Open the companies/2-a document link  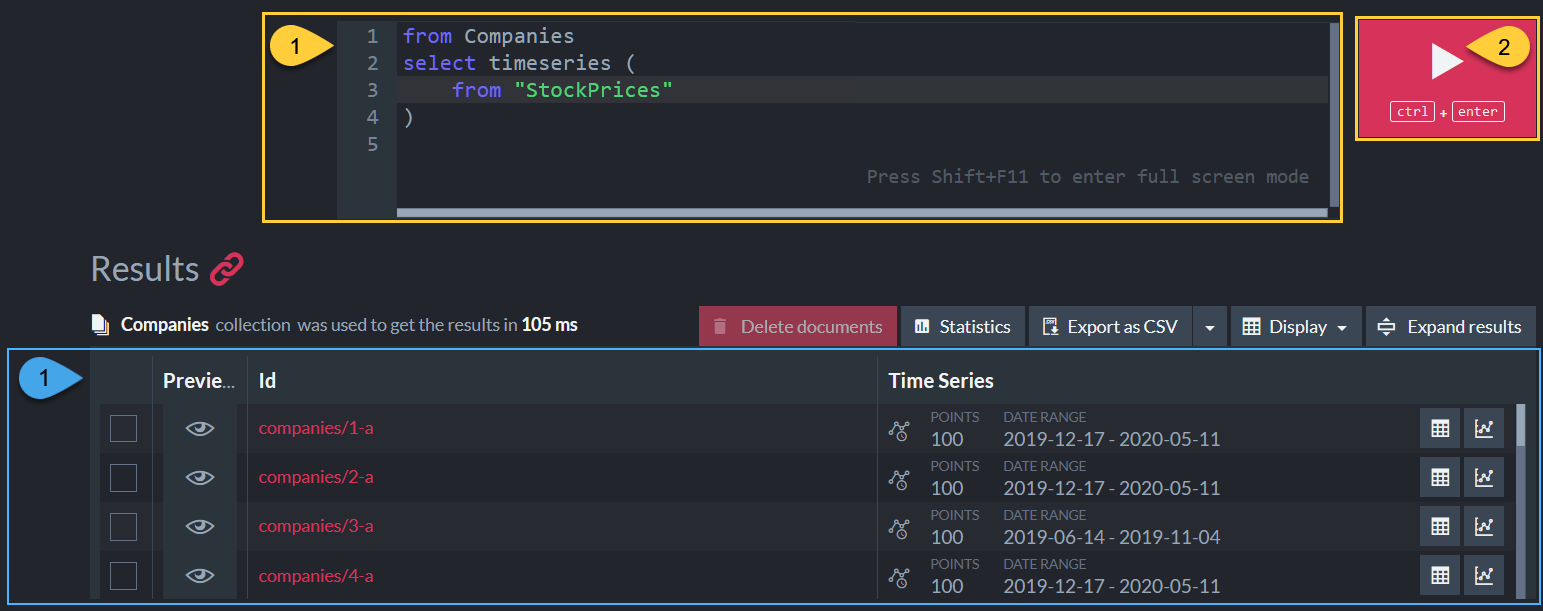pos(316,477)
